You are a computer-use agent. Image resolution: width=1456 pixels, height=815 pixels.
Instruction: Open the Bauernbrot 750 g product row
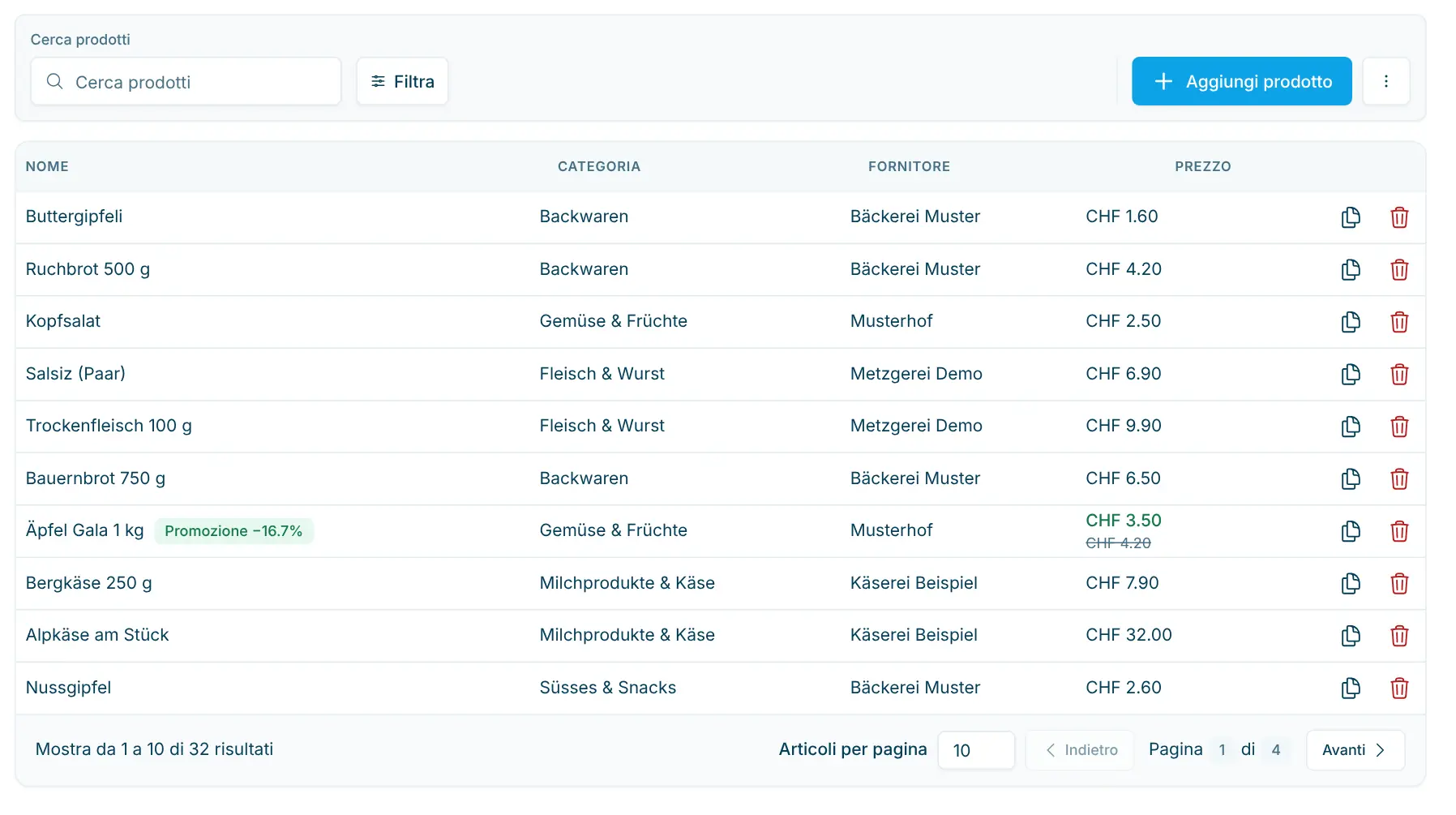[x=720, y=478]
